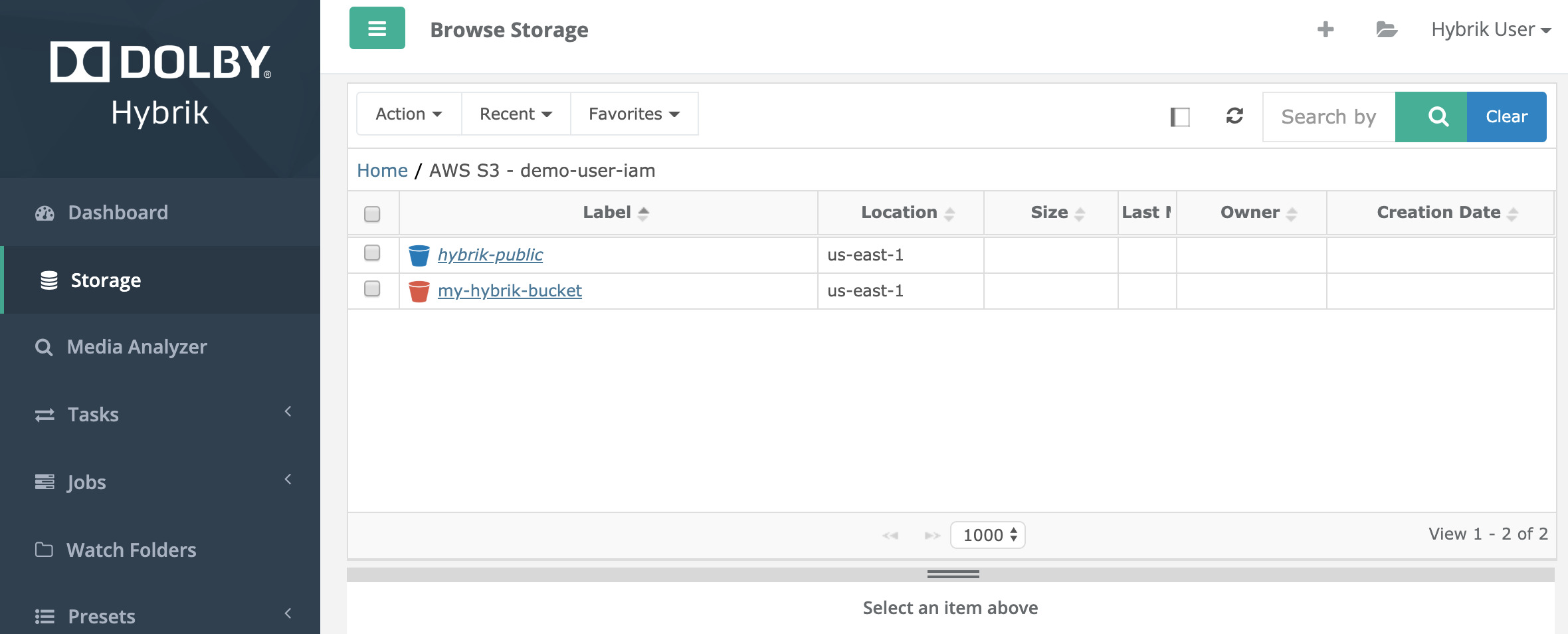Screen dimensions: 1568x634
Task: Expand the Presets sidebar submenu chevron
Action: tap(288, 613)
